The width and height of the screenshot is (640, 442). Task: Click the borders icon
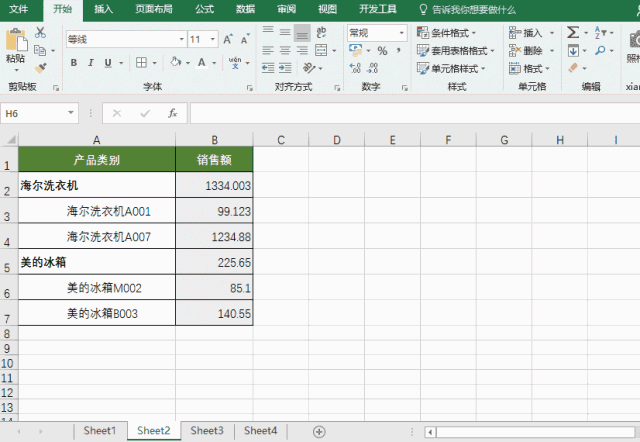(x=141, y=62)
